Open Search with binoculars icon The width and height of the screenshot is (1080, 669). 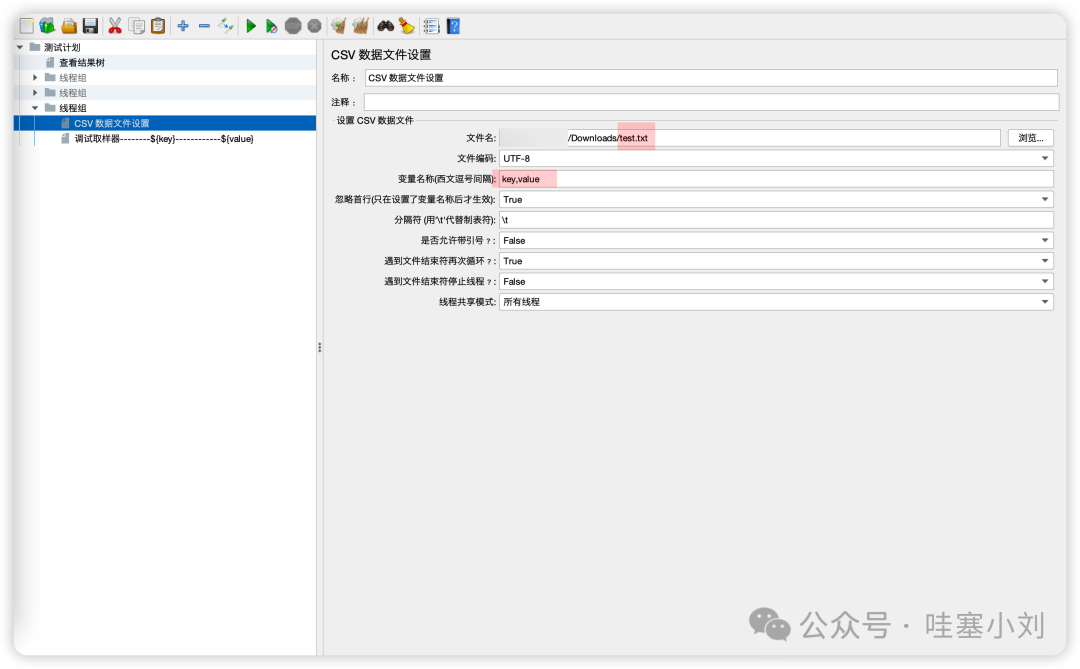pos(385,26)
